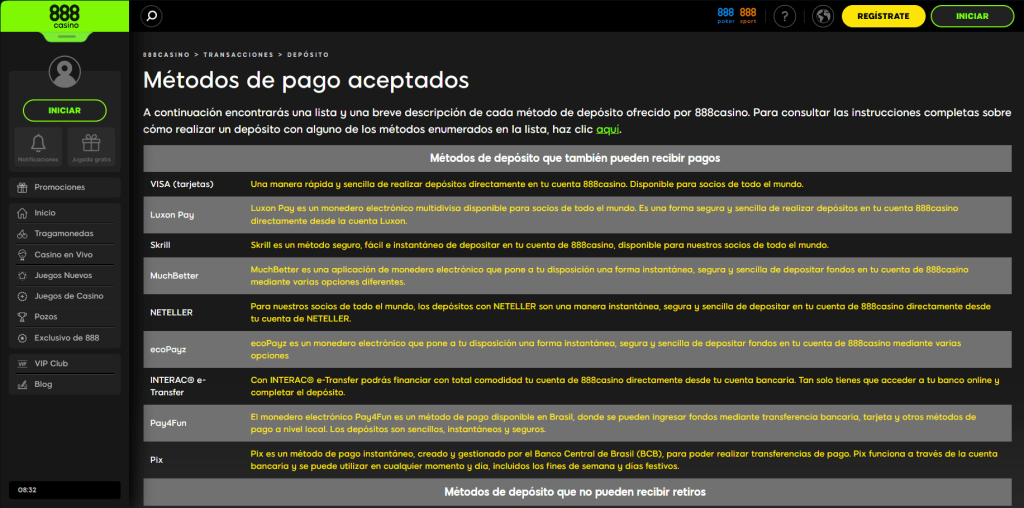Click TRANSACCIONES breadcrumb link

238,55
